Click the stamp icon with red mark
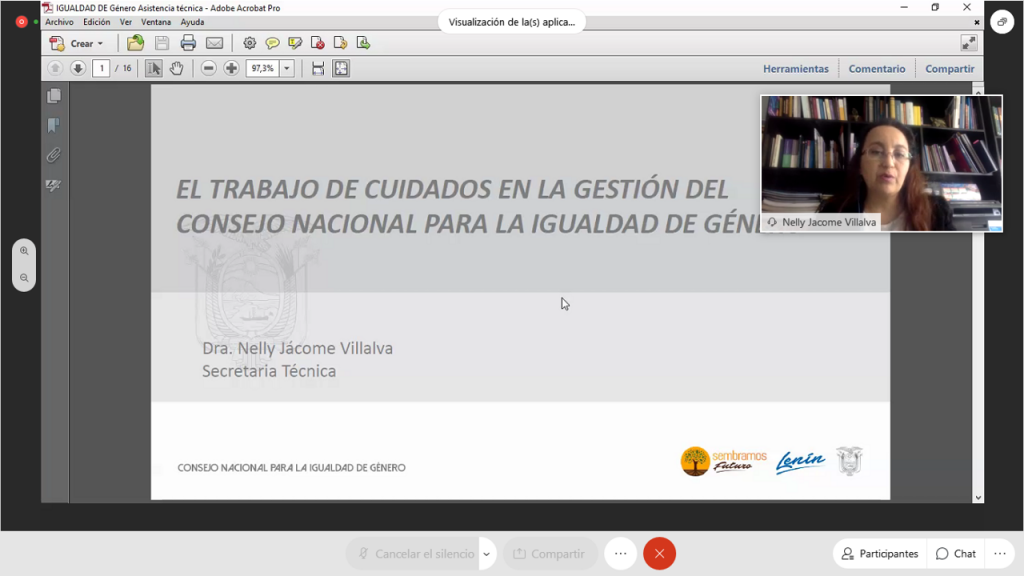 [318, 43]
